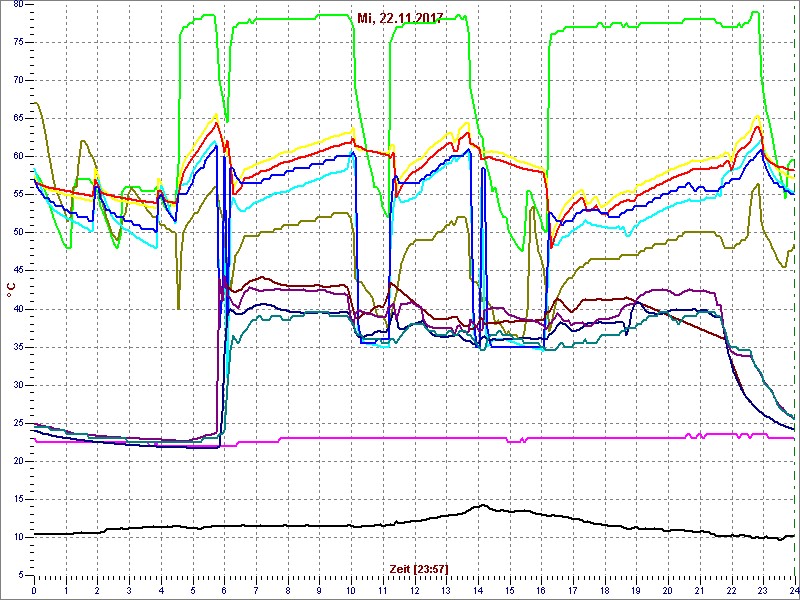The height and width of the screenshot is (600, 800).
Task: Select the 25 label on temperature axis
Action: pos(17,423)
